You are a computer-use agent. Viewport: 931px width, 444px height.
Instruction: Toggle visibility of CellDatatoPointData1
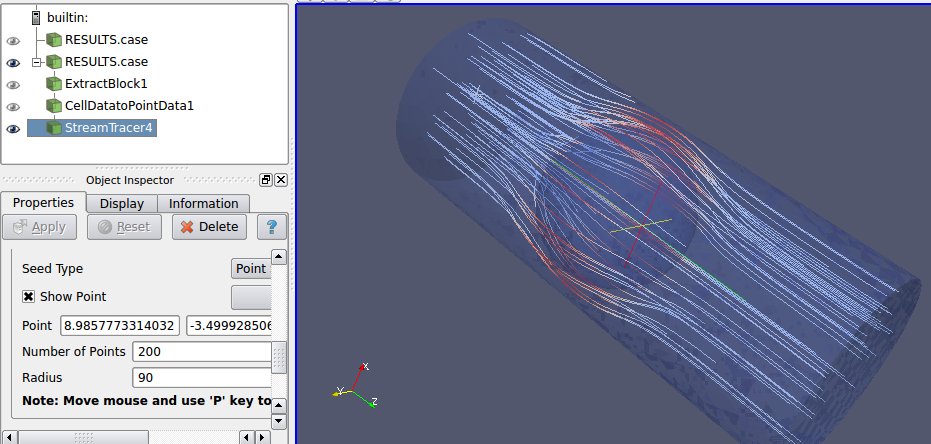(x=13, y=106)
